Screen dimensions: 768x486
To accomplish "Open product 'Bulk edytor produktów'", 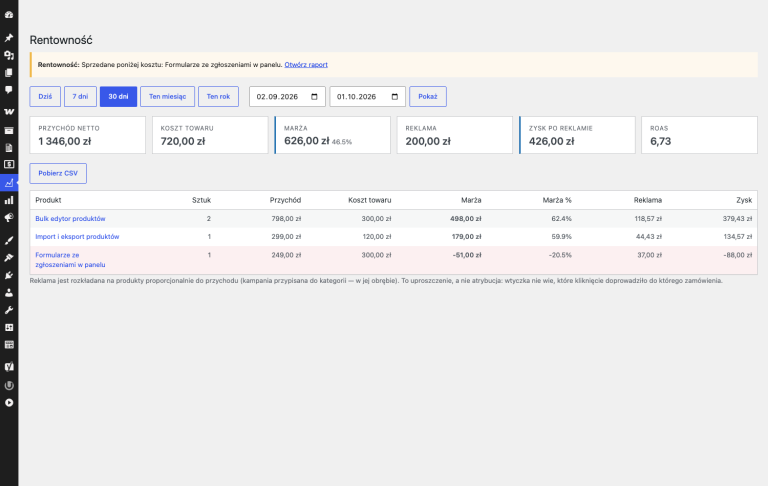I will click(x=70, y=219).
